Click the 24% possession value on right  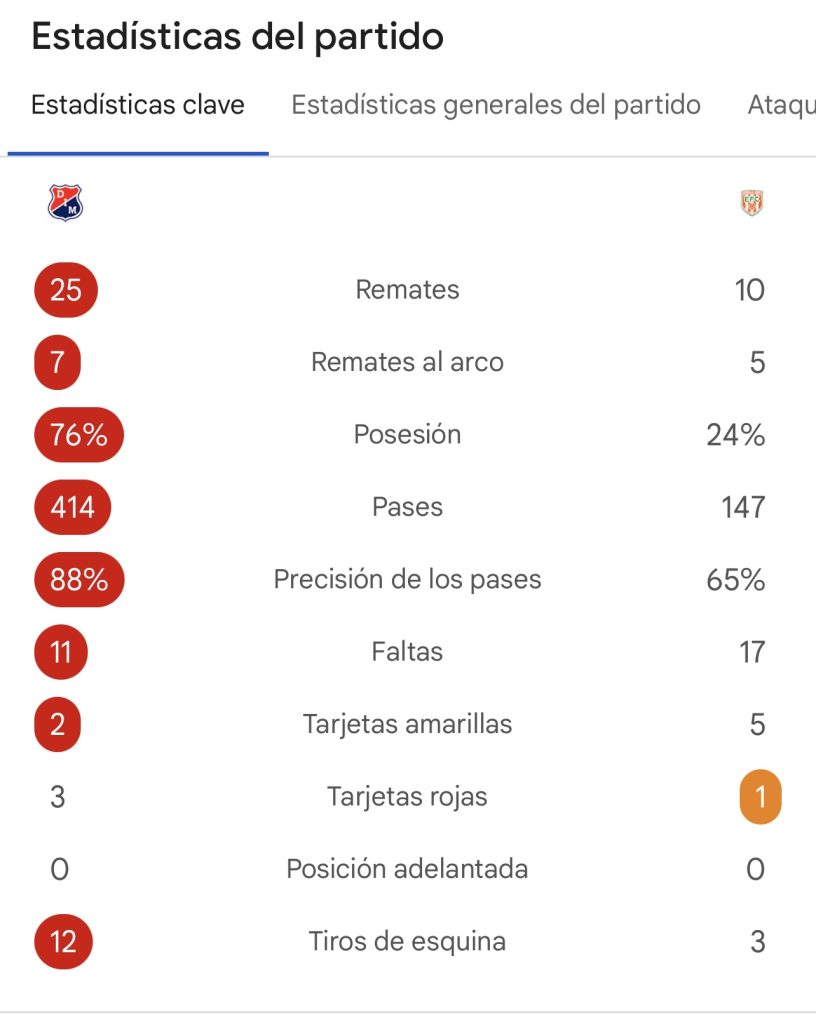(736, 435)
